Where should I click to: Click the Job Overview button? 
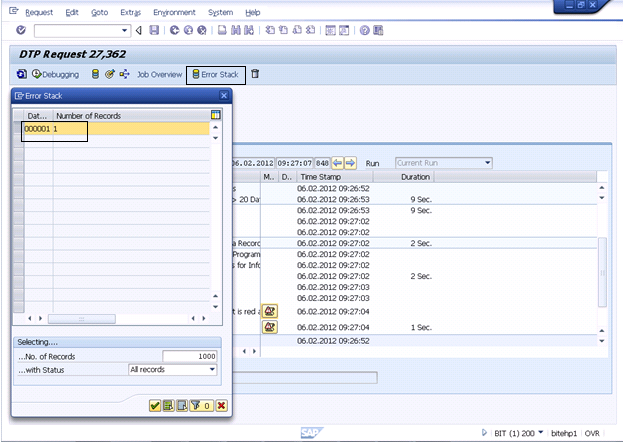pyautogui.click(x=159, y=74)
